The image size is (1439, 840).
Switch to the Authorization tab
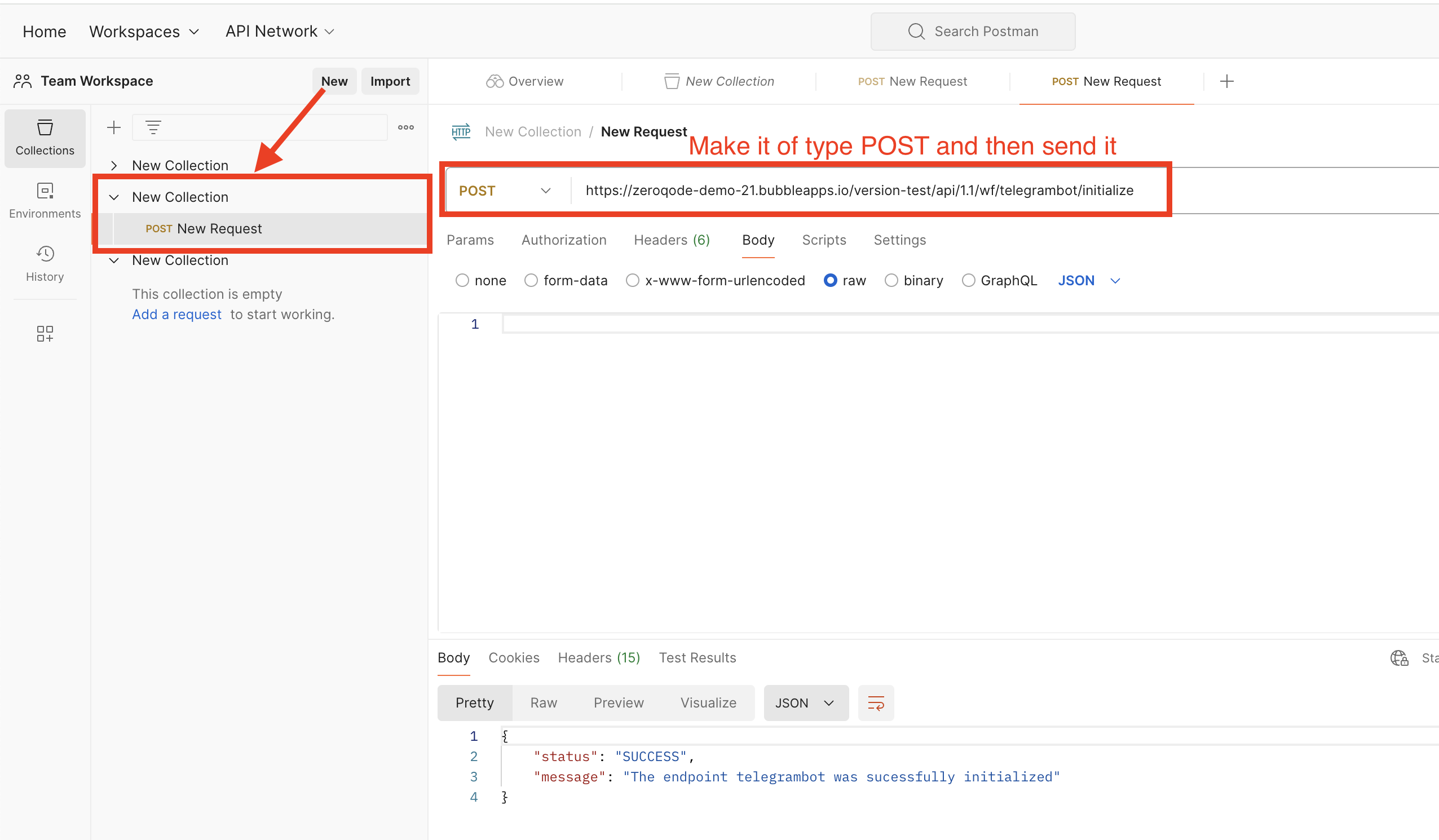click(x=563, y=239)
